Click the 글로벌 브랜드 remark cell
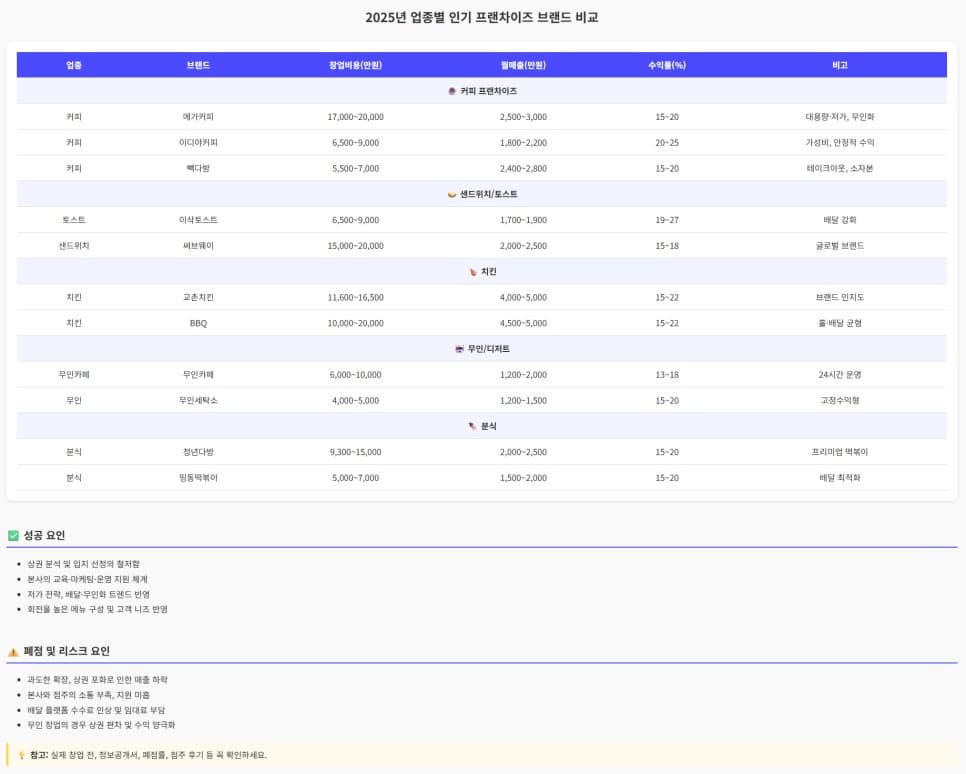966x774 pixels. [x=840, y=246]
